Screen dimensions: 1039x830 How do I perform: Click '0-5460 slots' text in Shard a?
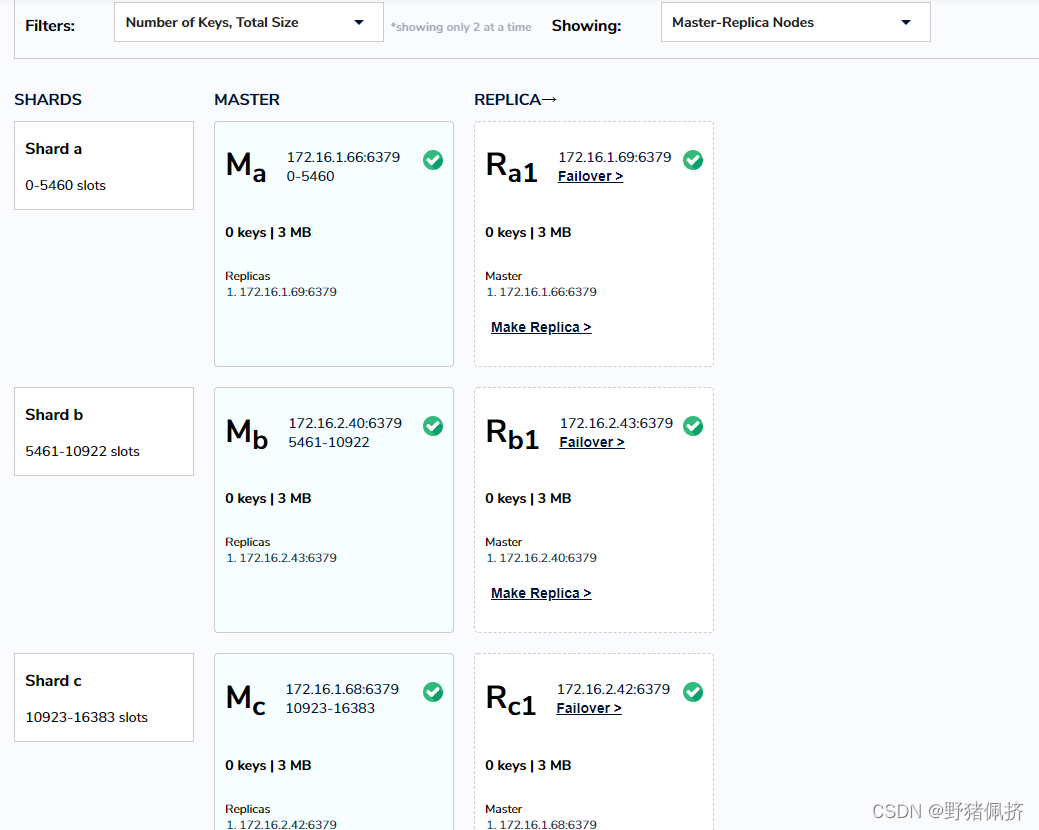[x=66, y=185]
